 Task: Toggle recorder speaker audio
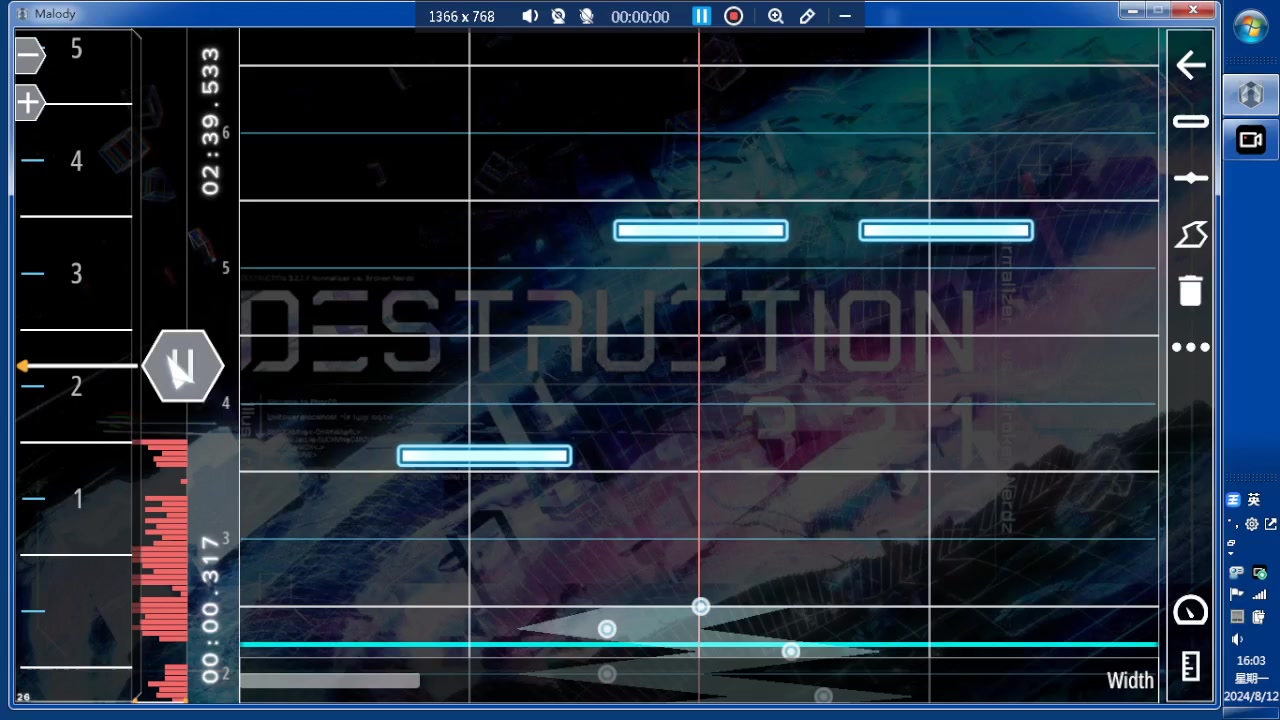pos(530,16)
